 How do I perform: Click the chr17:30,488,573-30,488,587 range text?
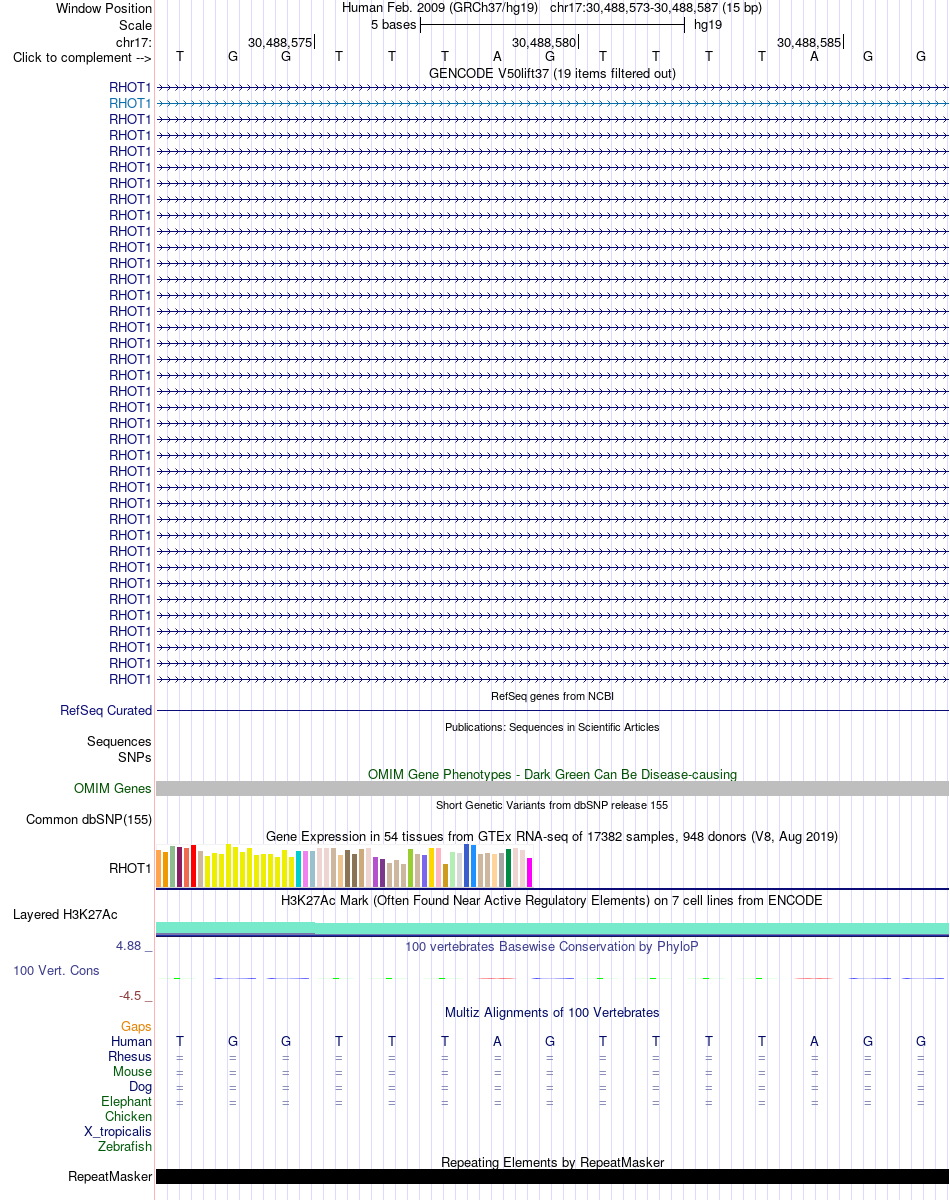point(656,8)
